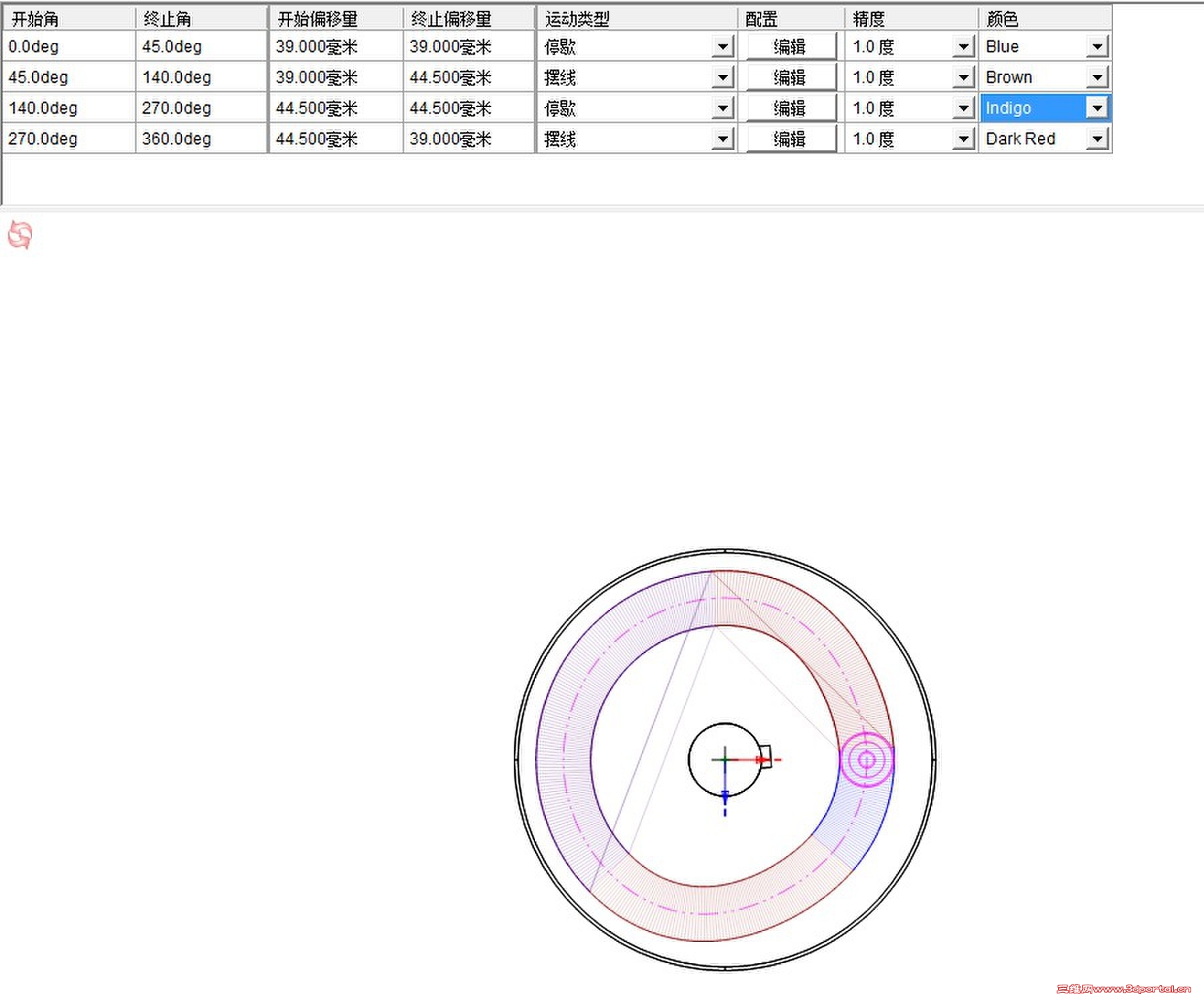Viewport: 1204px width, 998px height.
Task: Click end offset 44.500毫米 in the Brown row
Action: click(469, 78)
